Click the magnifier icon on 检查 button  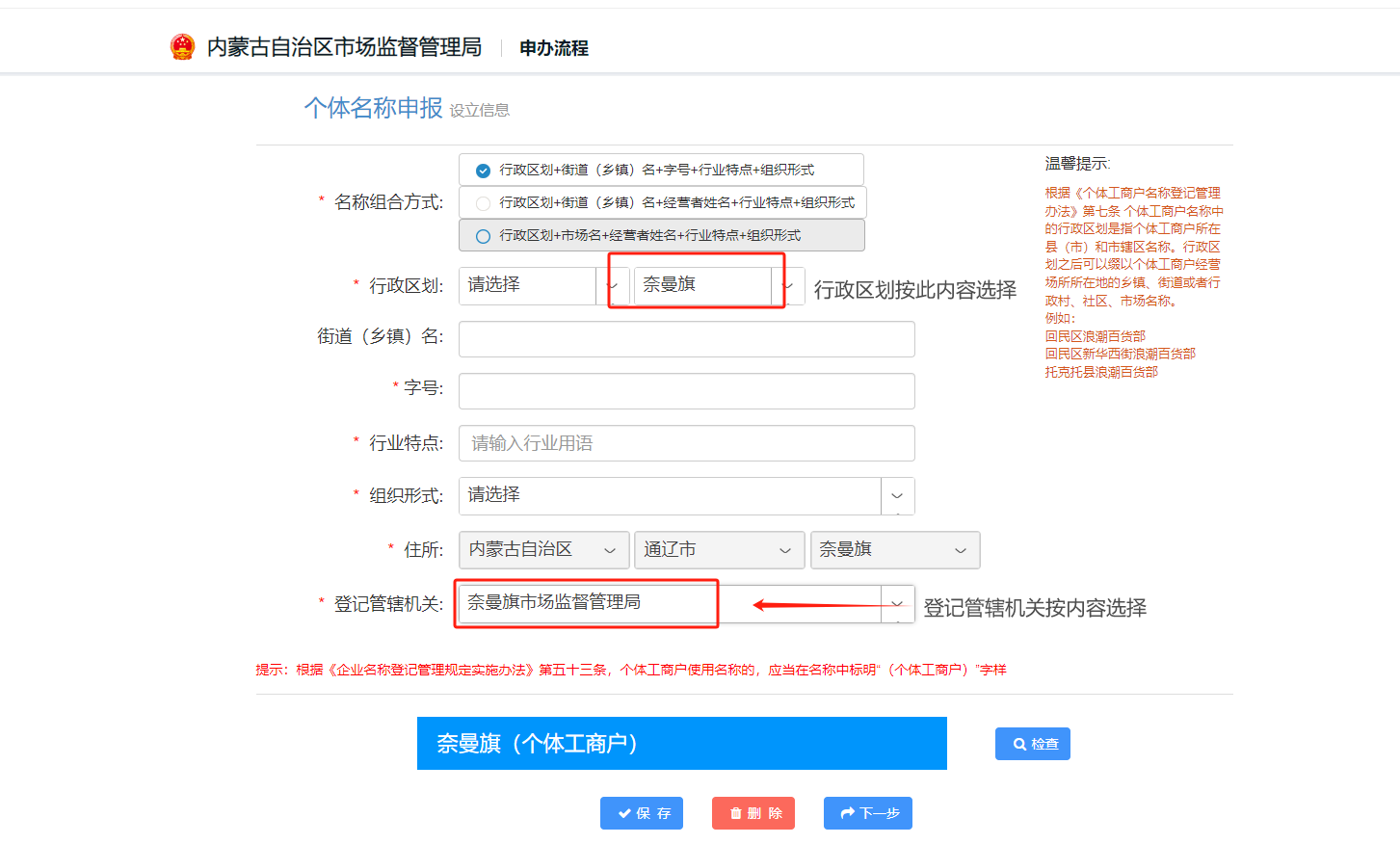coord(1018,744)
